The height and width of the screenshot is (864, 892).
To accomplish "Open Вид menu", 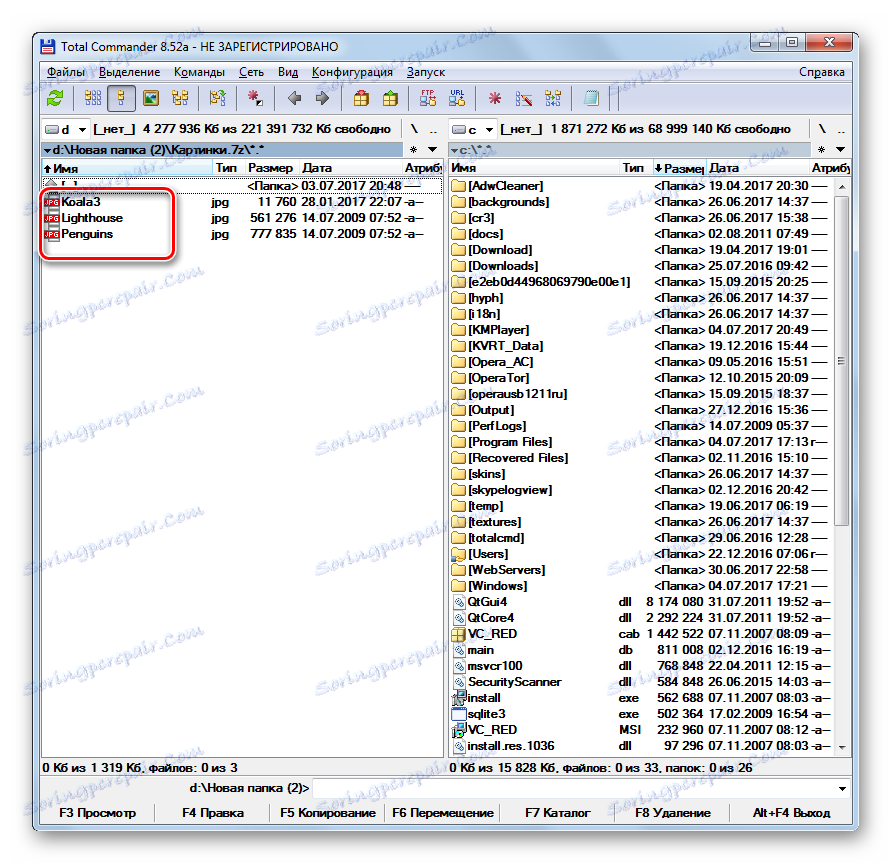I will [x=288, y=72].
